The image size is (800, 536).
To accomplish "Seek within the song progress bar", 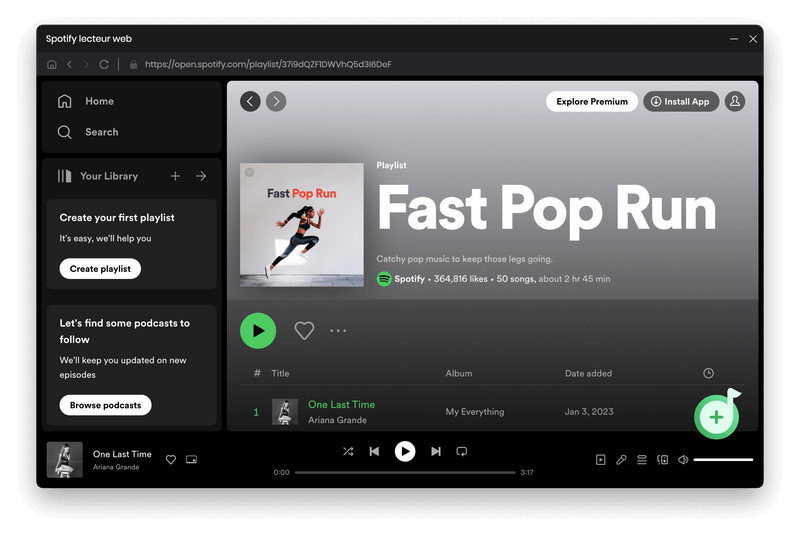I will (405, 472).
